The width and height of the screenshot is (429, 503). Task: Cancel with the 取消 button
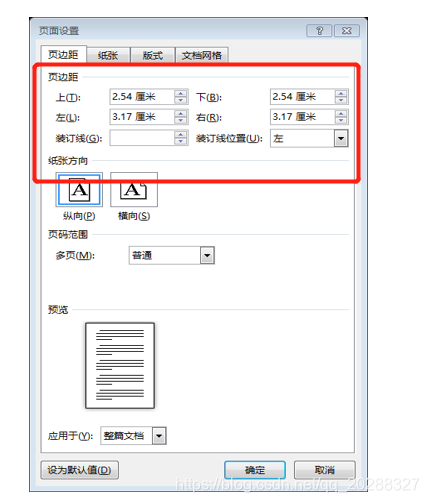325,470
